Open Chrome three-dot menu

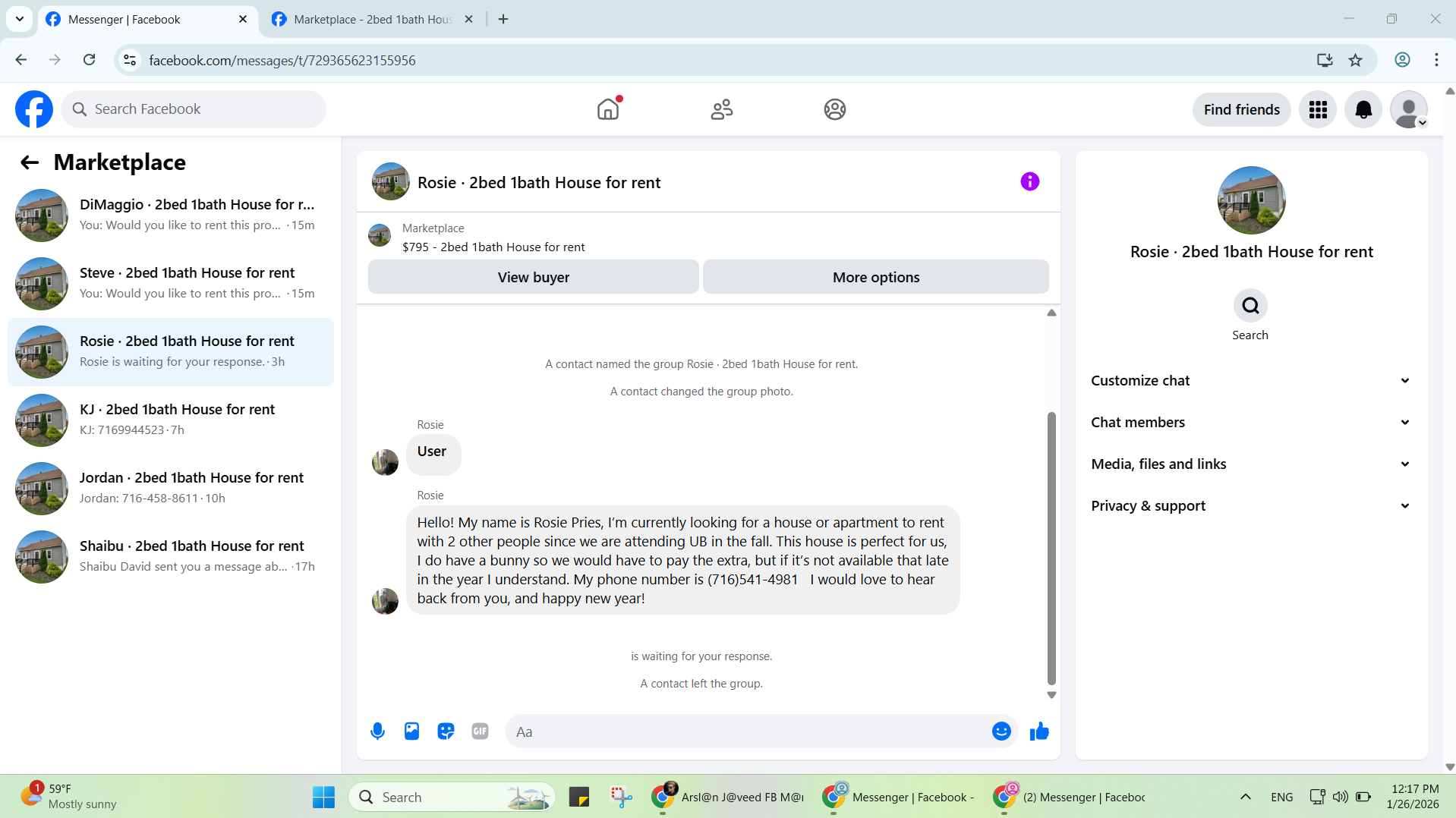tap(1436, 60)
